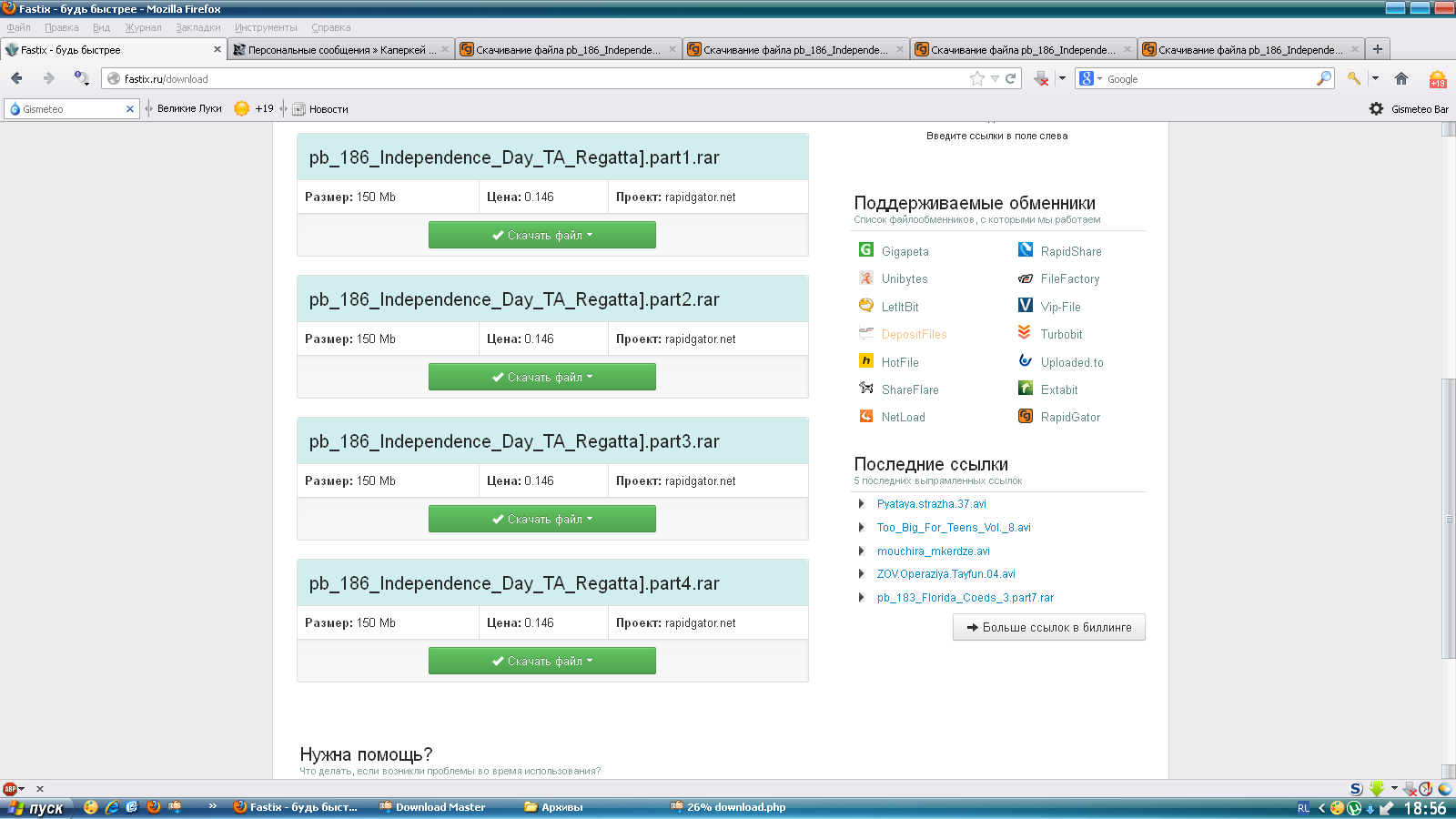Open a new tab with plus button

pos(1378,49)
